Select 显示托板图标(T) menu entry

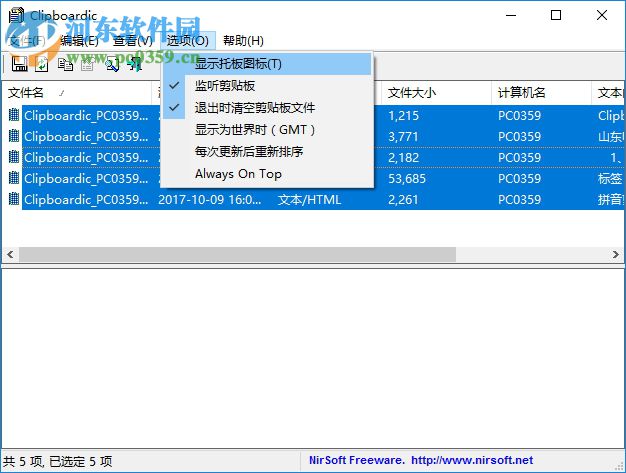click(x=267, y=63)
